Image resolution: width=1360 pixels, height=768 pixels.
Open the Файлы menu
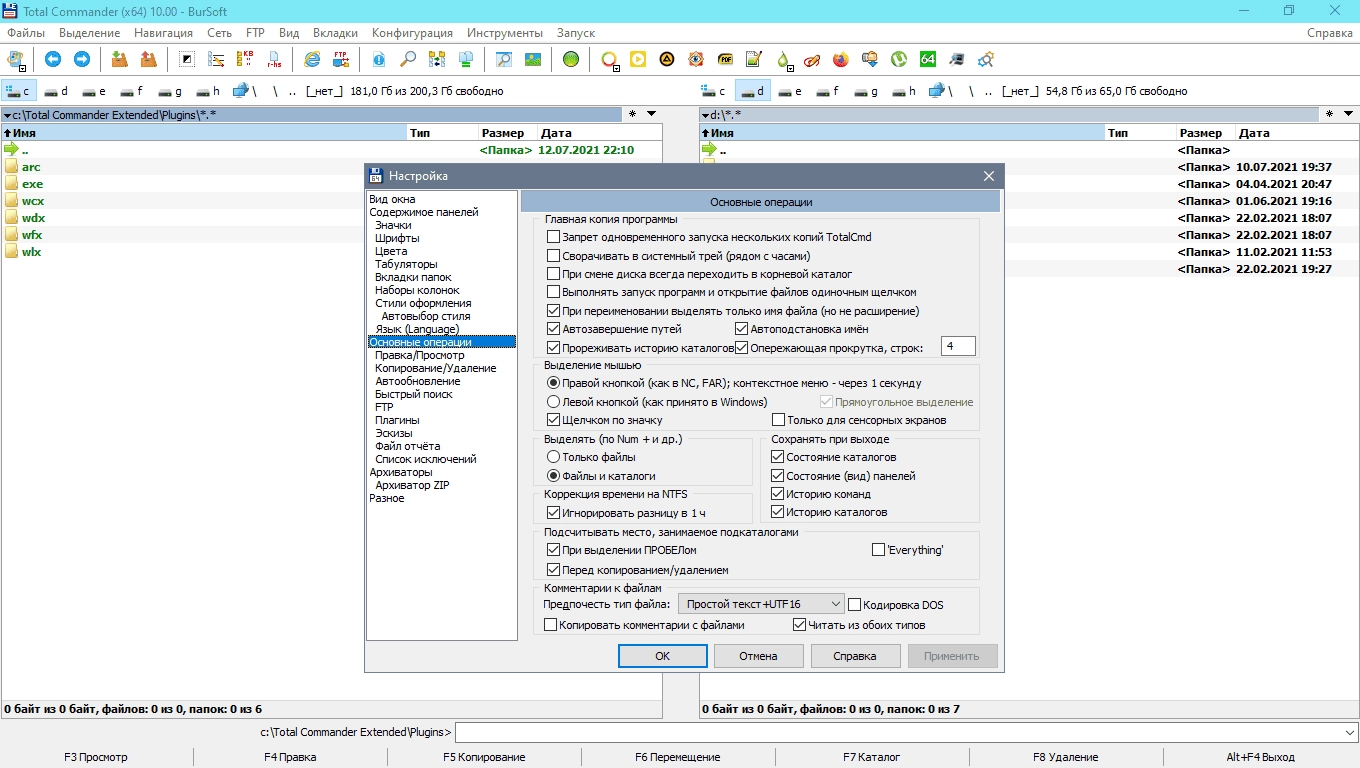pyautogui.click(x=26, y=33)
